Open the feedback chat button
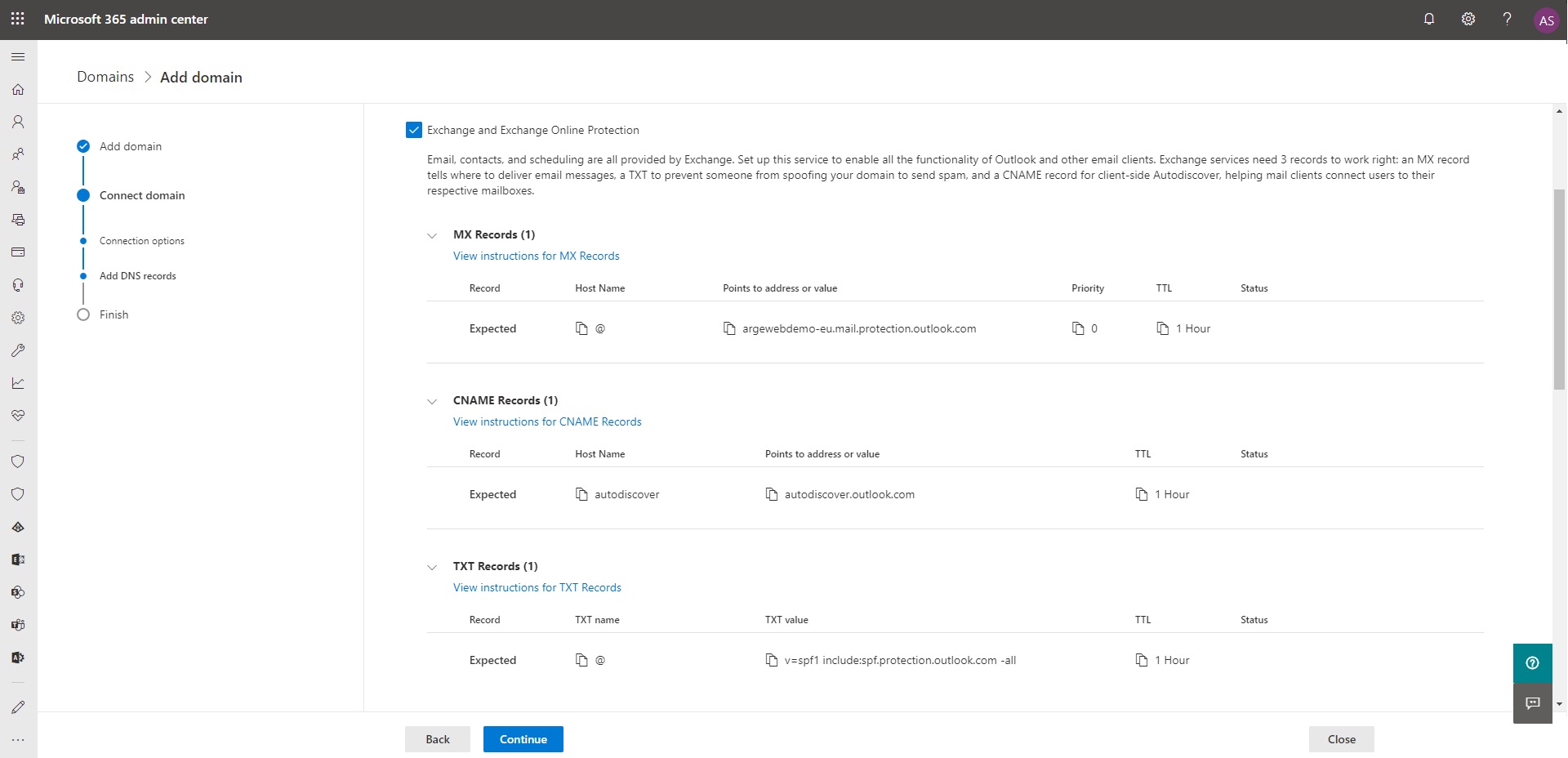The width and height of the screenshot is (1568, 758). click(x=1533, y=703)
